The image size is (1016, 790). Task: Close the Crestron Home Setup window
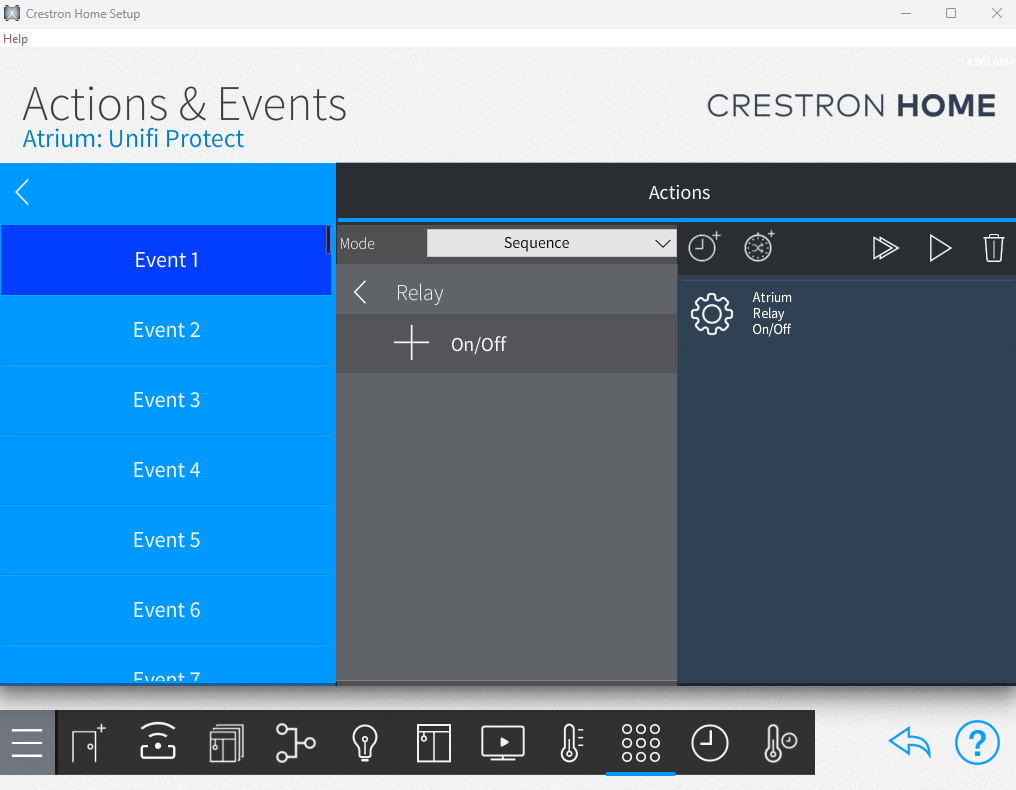[x=997, y=14]
